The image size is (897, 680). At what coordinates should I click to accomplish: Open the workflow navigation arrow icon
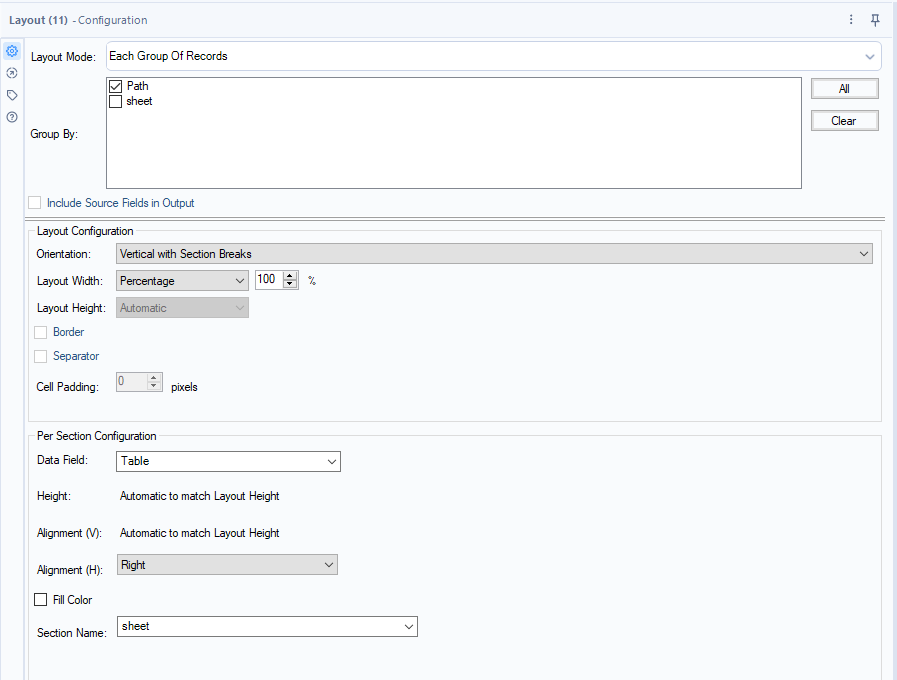click(12, 72)
